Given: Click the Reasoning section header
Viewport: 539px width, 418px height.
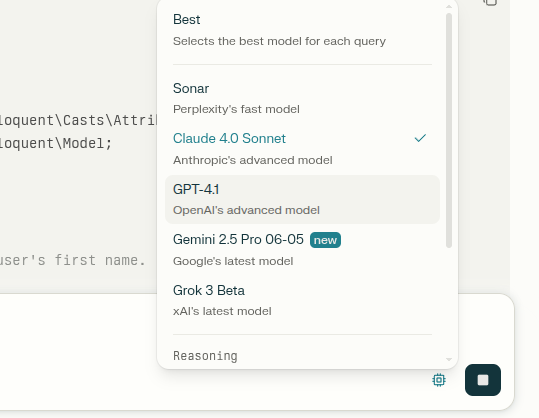Looking at the screenshot, I should (205, 356).
